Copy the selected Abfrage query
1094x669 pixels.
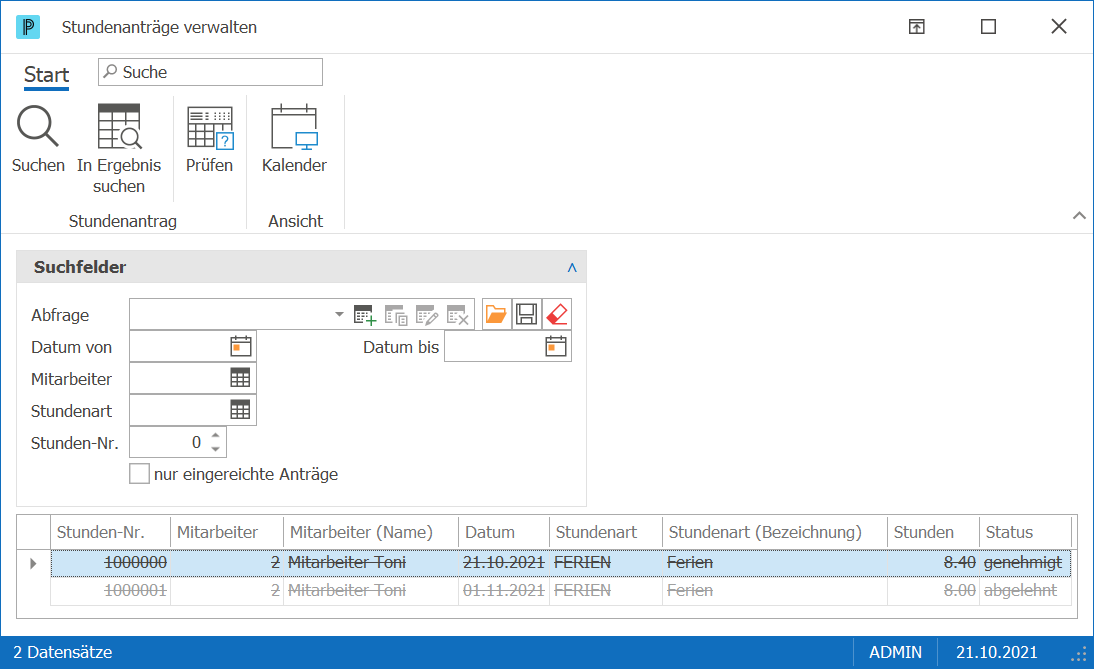point(396,315)
